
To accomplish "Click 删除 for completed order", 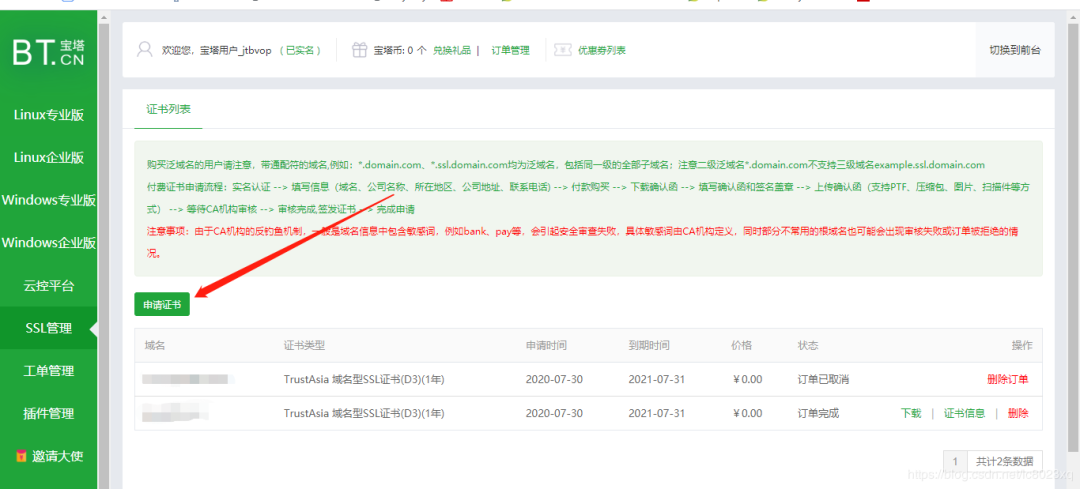I will coord(1018,413).
